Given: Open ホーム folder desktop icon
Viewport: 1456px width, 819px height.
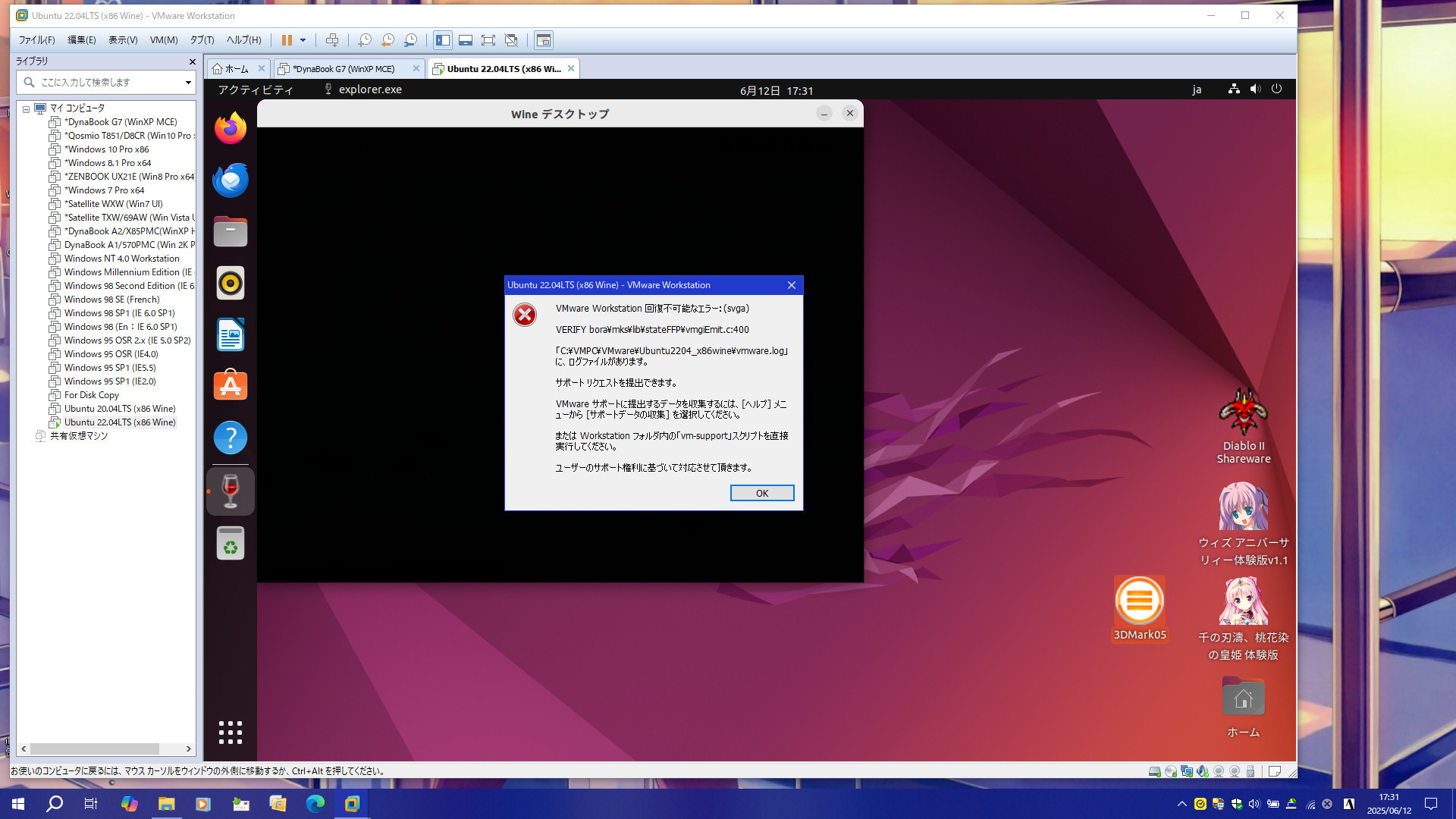Looking at the screenshot, I should pos(1244,707).
